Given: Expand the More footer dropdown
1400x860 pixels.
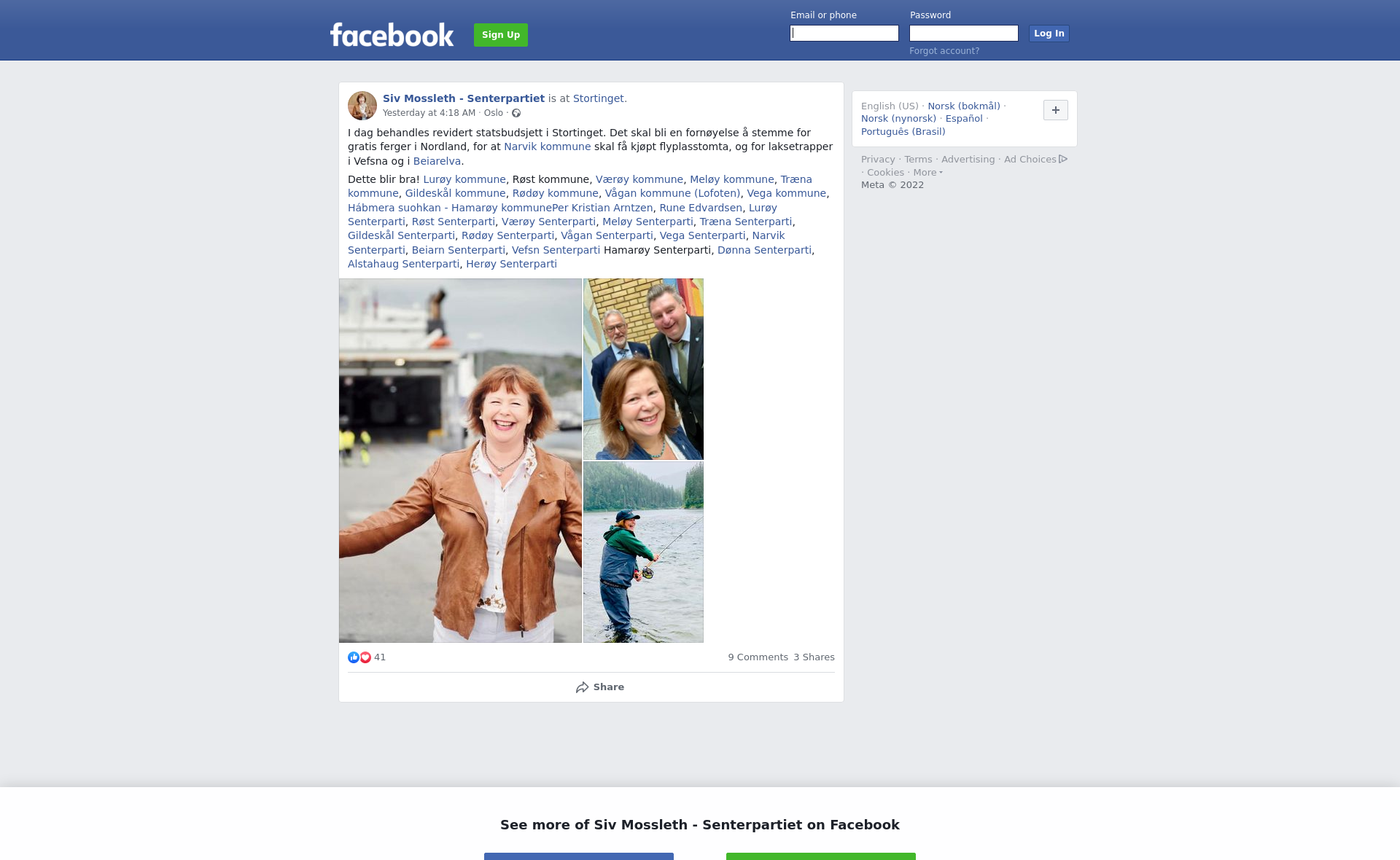Looking at the screenshot, I should click(927, 173).
